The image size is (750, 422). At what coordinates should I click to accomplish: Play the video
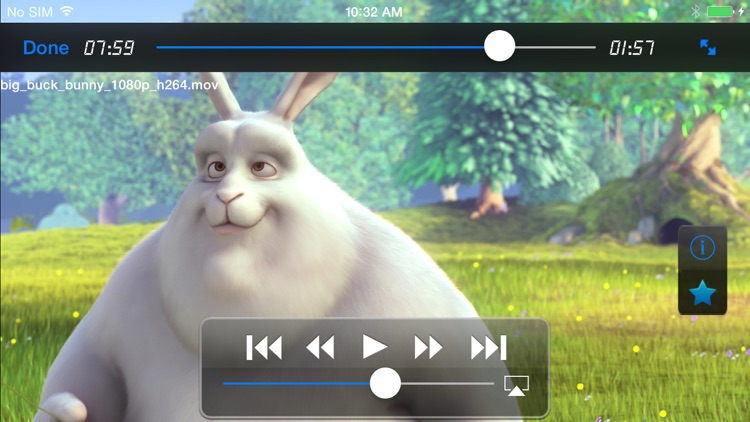375,347
